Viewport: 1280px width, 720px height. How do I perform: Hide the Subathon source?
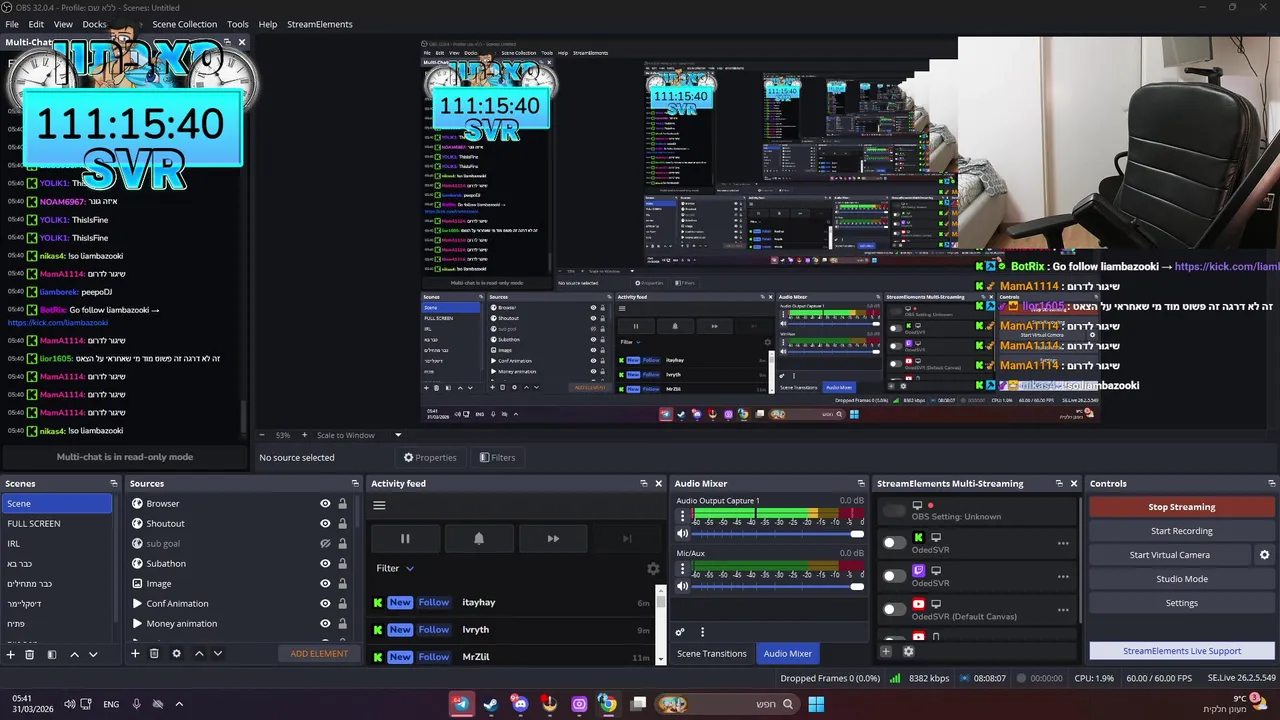(x=325, y=564)
